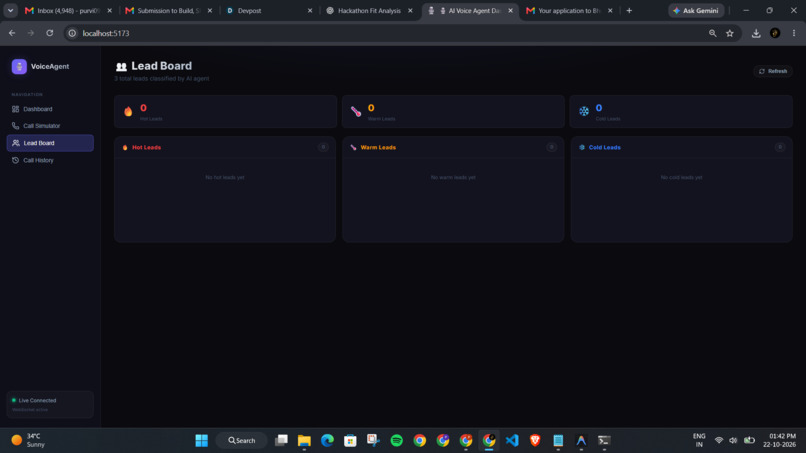Switch ENG IN input language
The height and width of the screenshot is (453, 806).
pyautogui.click(x=699, y=441)
